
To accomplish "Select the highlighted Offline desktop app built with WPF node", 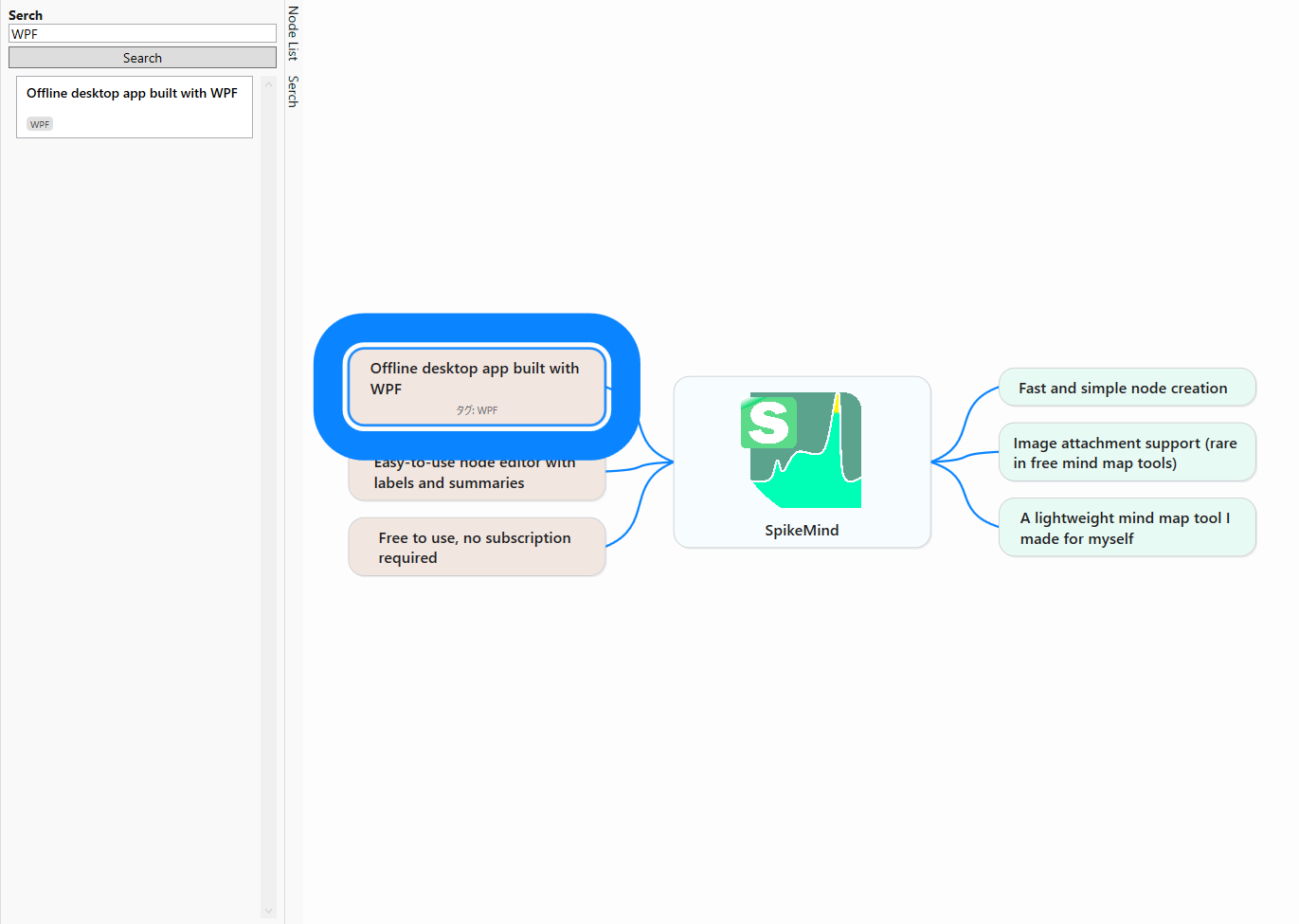I will click(478, 378).
